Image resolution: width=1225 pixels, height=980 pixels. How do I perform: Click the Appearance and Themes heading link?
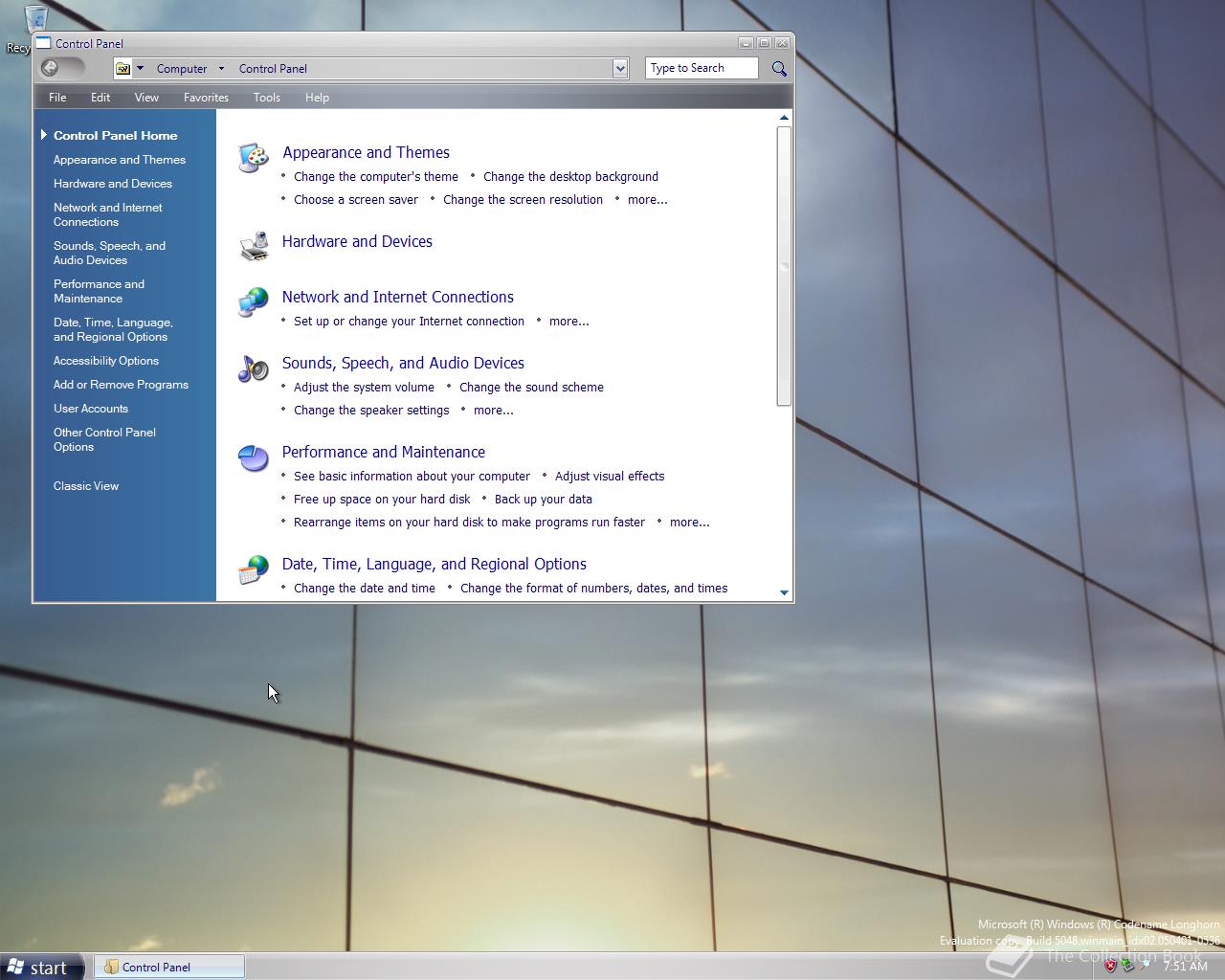coord(366,152)
